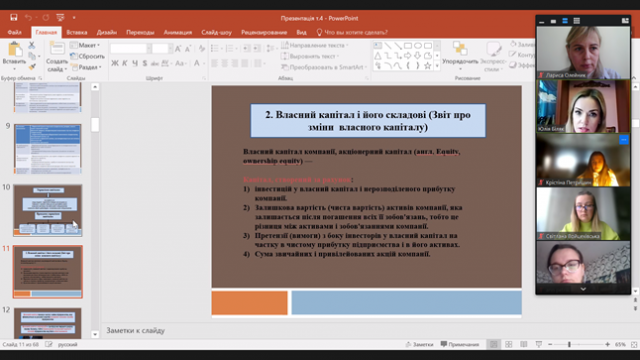Open the Переходы ribbon tab

point(140,32)
